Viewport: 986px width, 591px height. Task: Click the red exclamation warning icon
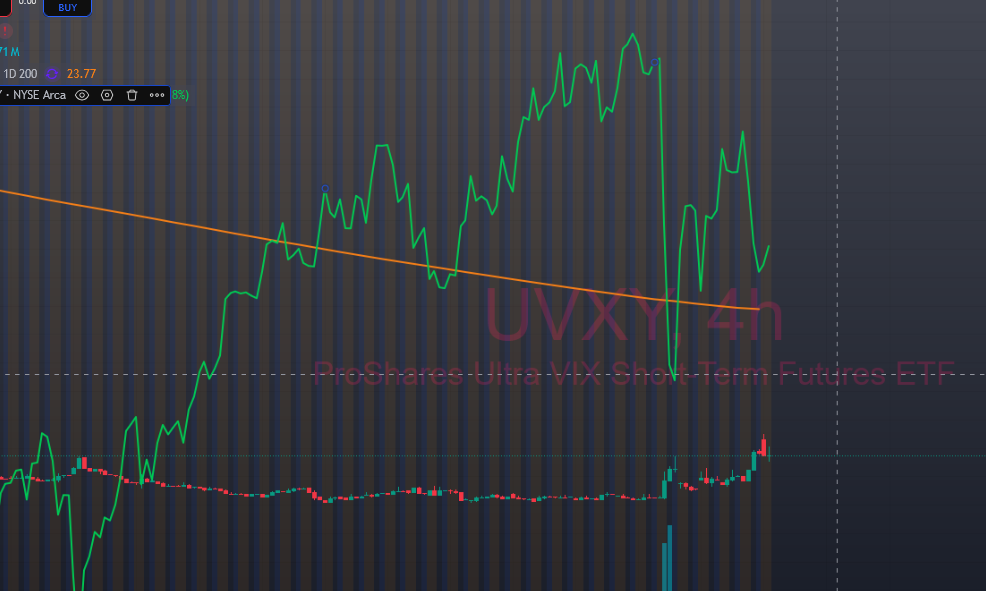pos(5,31)
